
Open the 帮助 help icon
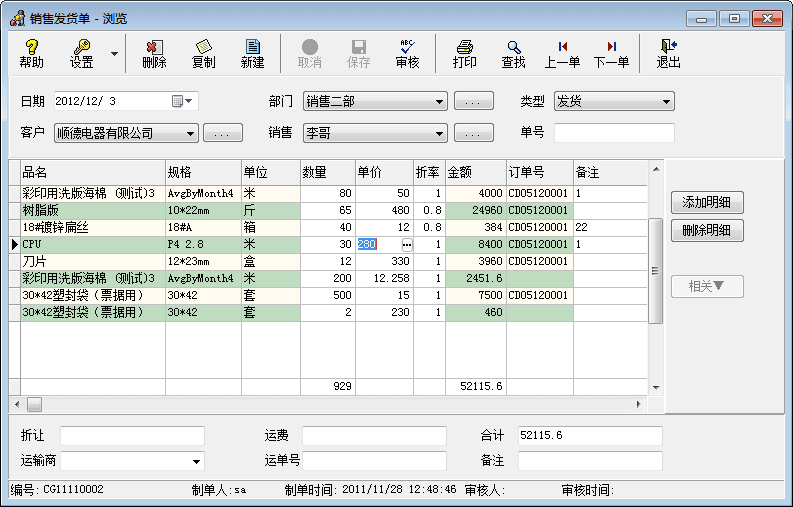[x=31, y=54]
